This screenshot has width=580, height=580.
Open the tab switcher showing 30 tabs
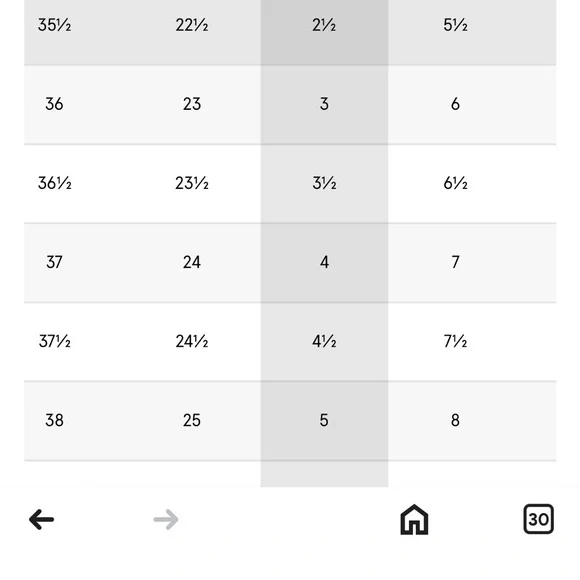coord(539,519)
